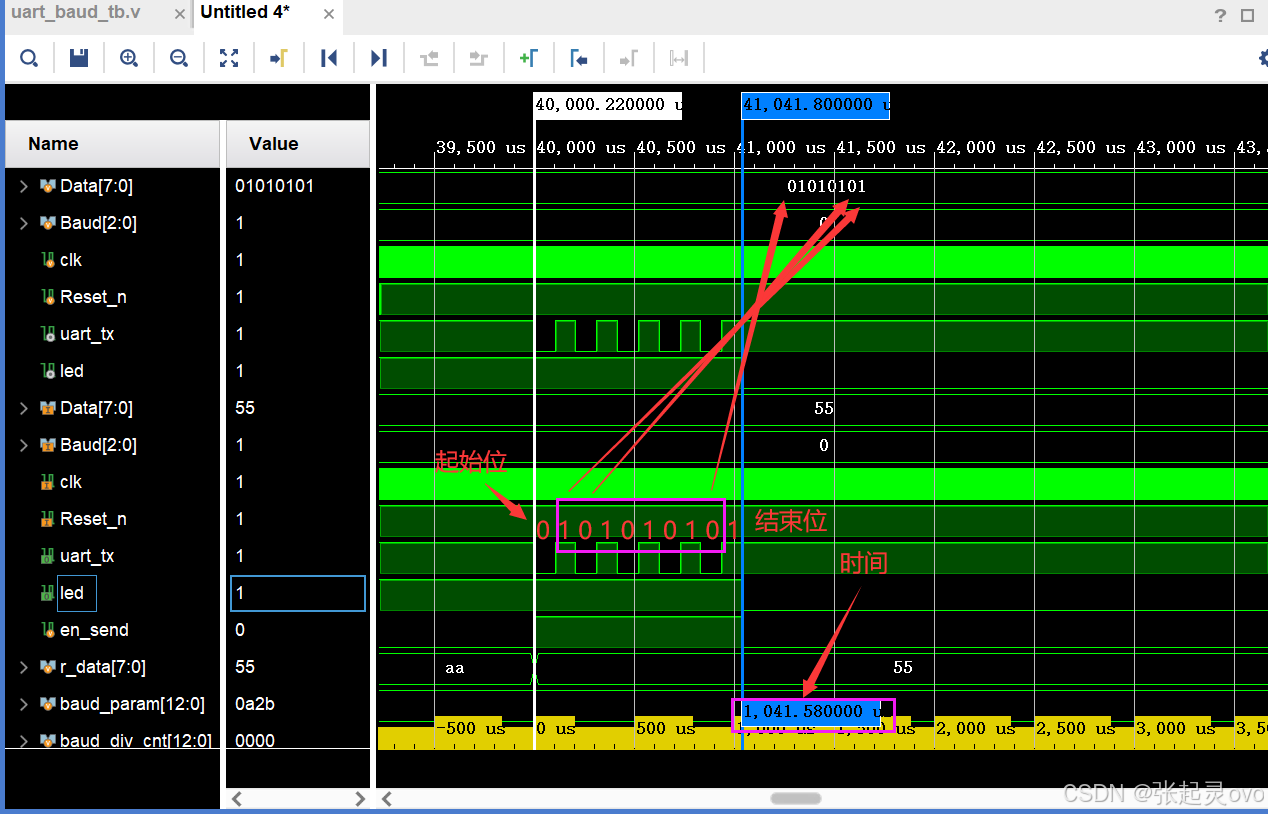Save the waveform configuration
This screenshot has height=815, width=1268.
(79, 58)
